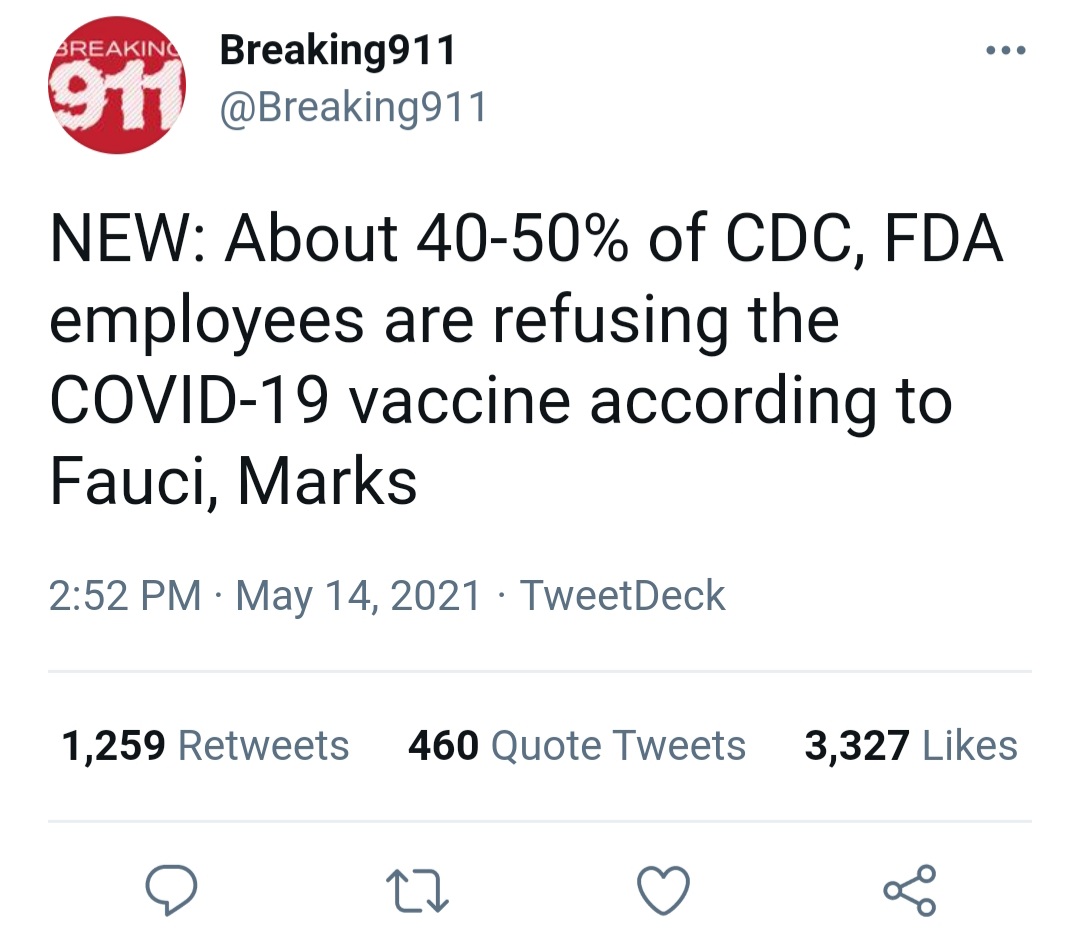Open the May 14, 2021 date link
The image size is (1080, 947).
click(x=357, y=596)
